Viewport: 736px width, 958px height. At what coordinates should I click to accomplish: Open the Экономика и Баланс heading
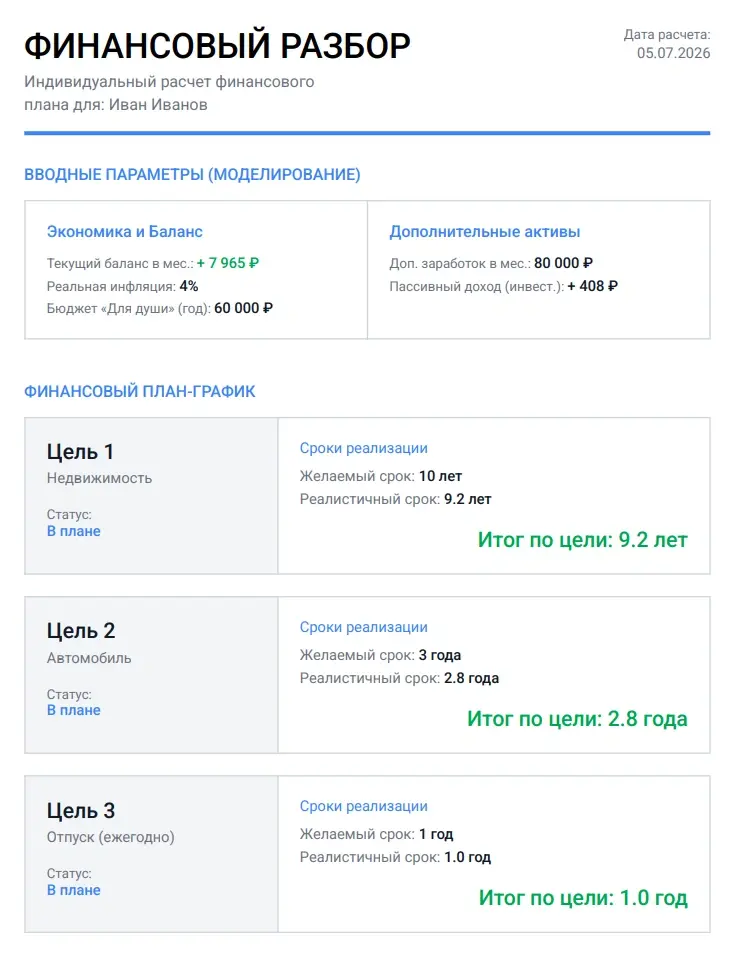click(125, 232)
